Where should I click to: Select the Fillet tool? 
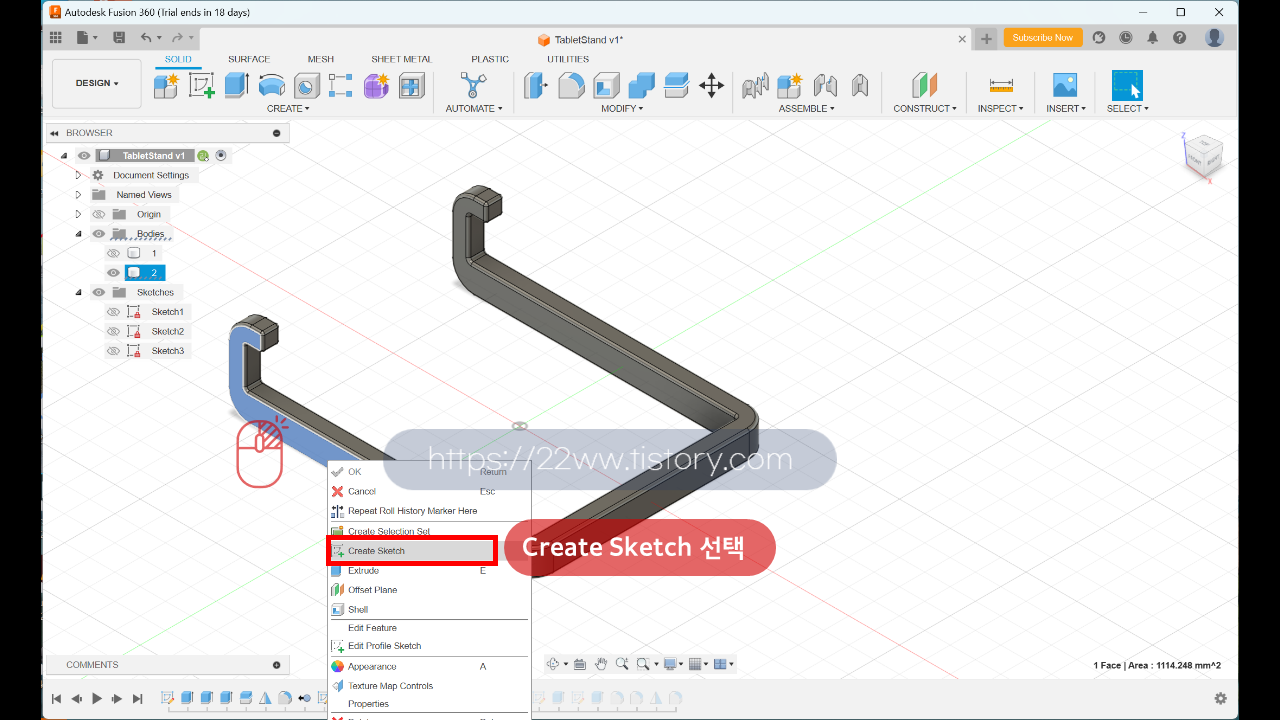(571, 86)
